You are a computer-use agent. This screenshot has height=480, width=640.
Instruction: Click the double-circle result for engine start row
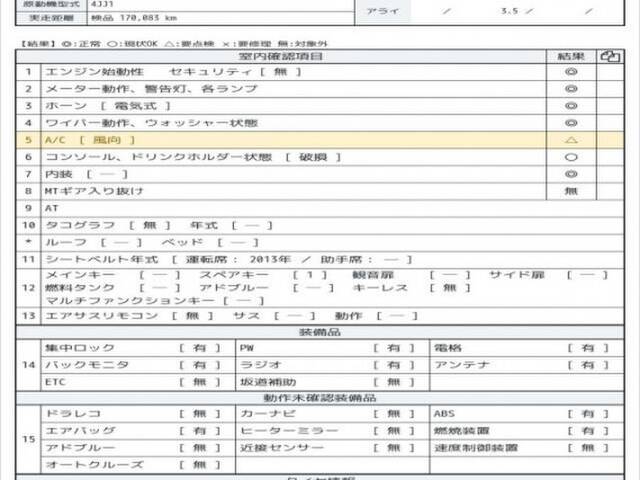[x=571, y=72]
